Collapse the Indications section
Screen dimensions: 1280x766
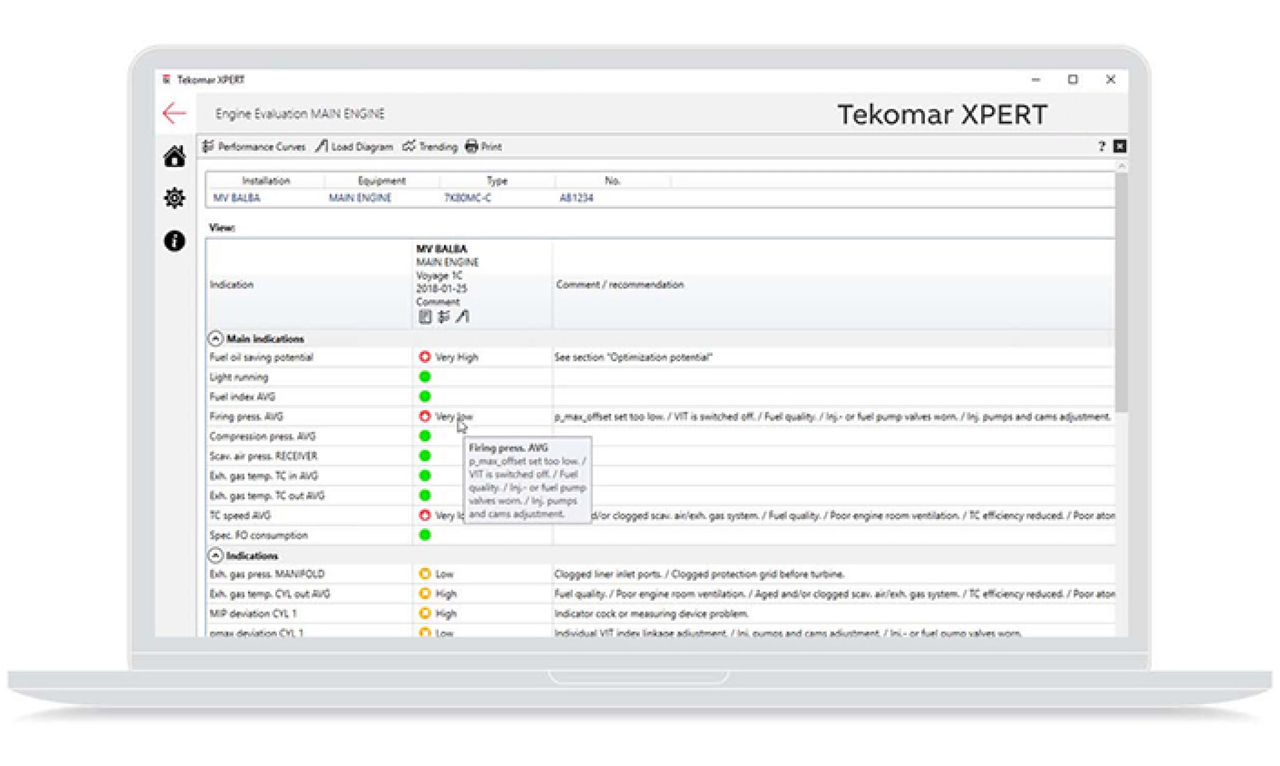coord(216,555)
